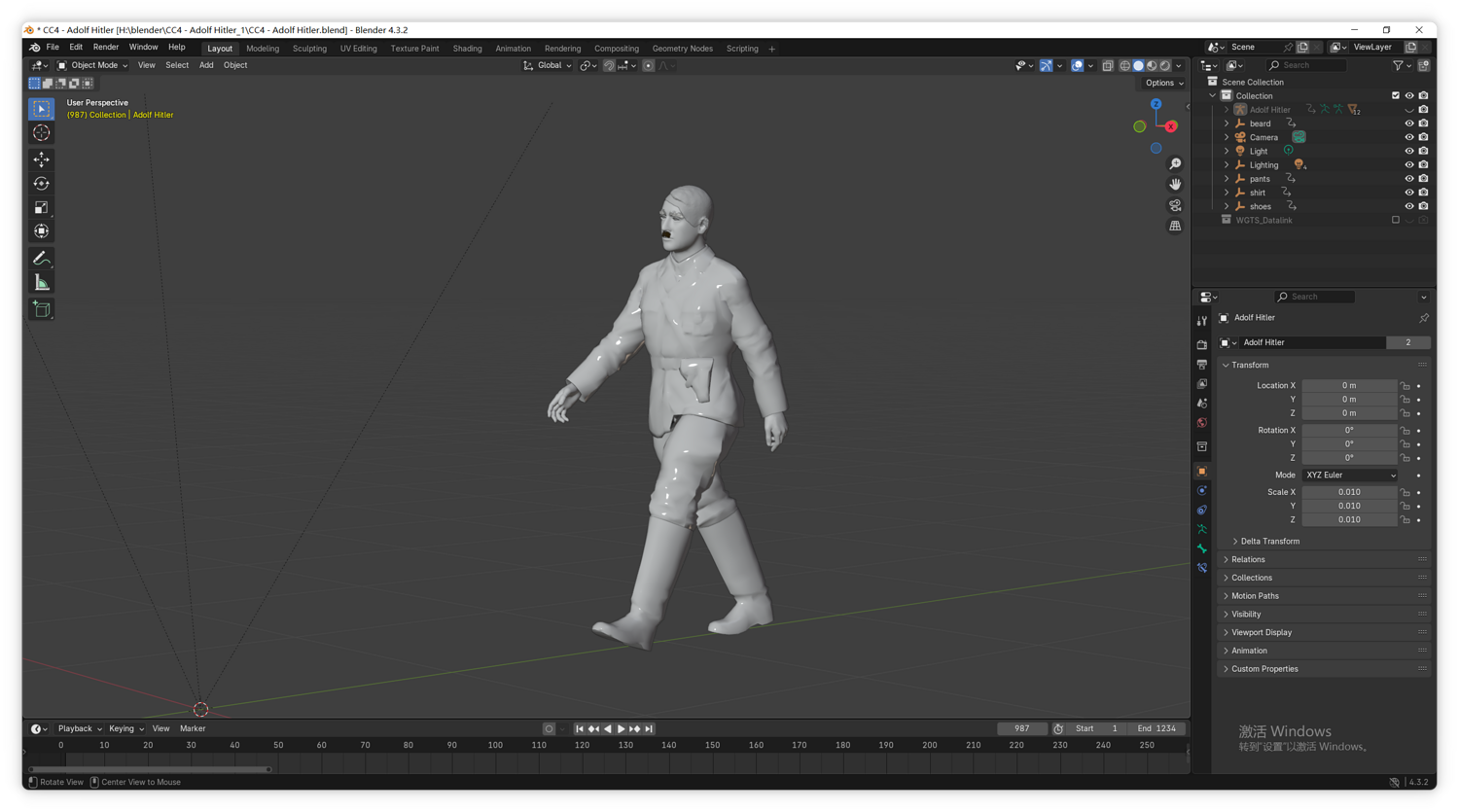The image size is (1459, 812).
Task: Open the Tool properties tab
Action: 1202,321
